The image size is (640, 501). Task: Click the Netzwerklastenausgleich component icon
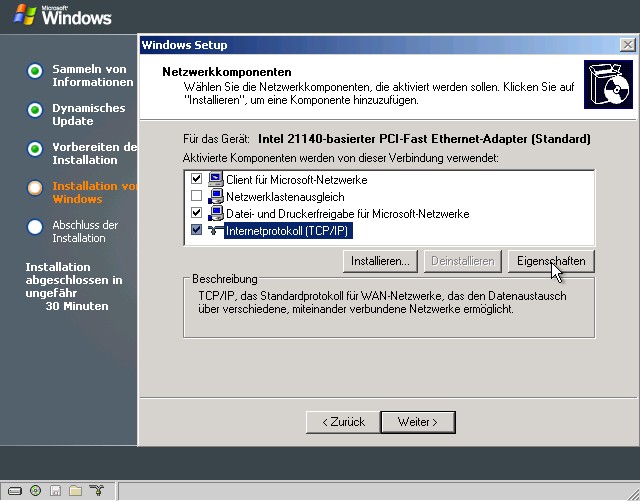[215, 197]
